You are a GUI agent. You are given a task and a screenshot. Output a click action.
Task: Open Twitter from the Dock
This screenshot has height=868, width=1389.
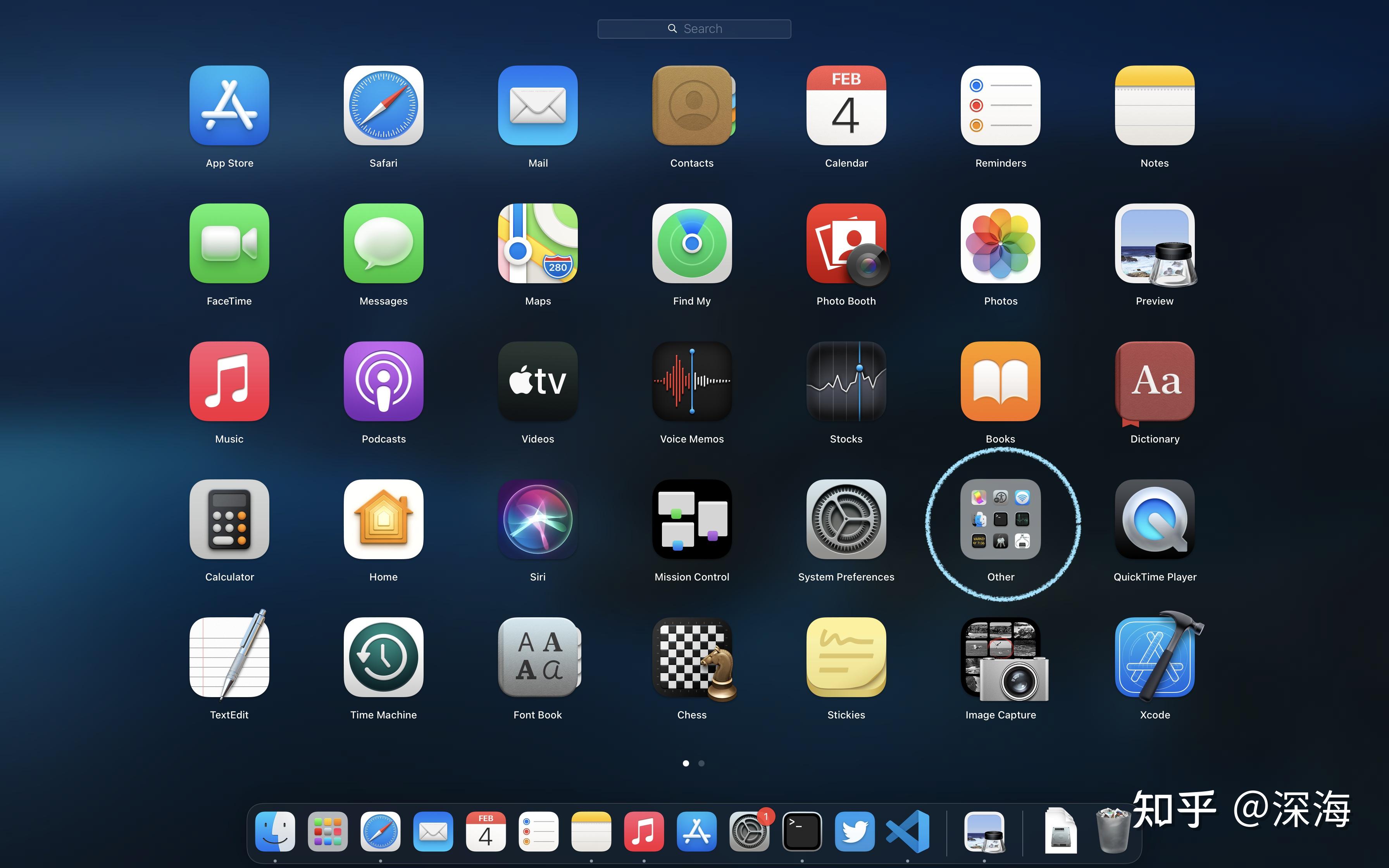point(855,831)
